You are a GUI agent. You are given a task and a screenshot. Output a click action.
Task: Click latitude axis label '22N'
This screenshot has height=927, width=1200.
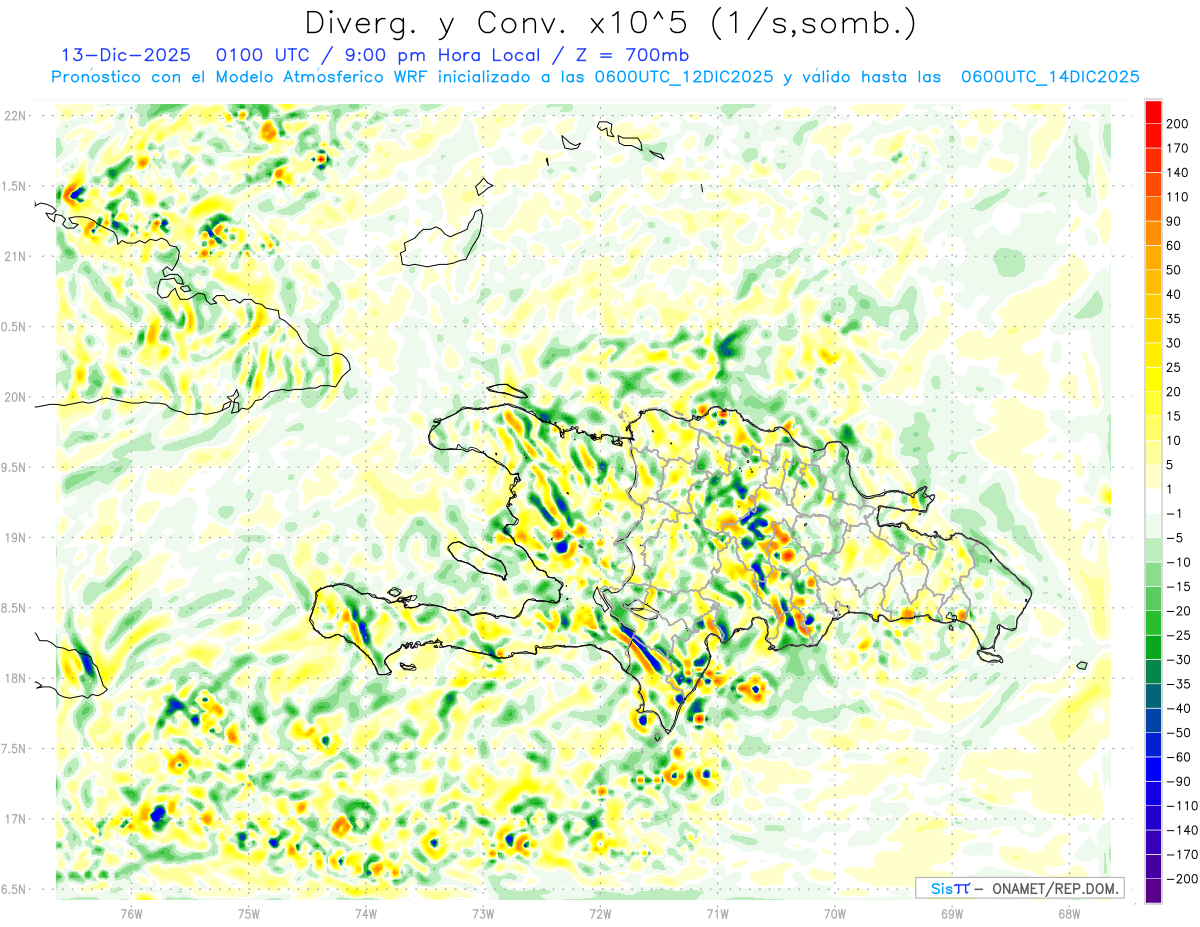(x=15, y=116)
